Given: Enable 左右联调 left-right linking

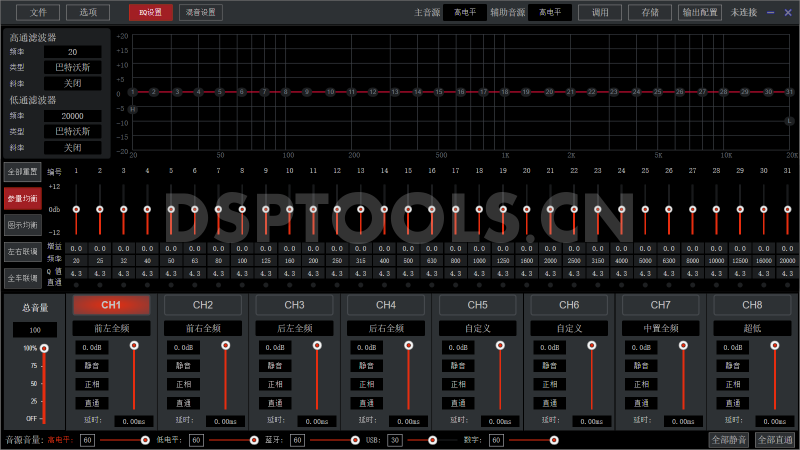Looking at the screenshot, I should 22,251.
